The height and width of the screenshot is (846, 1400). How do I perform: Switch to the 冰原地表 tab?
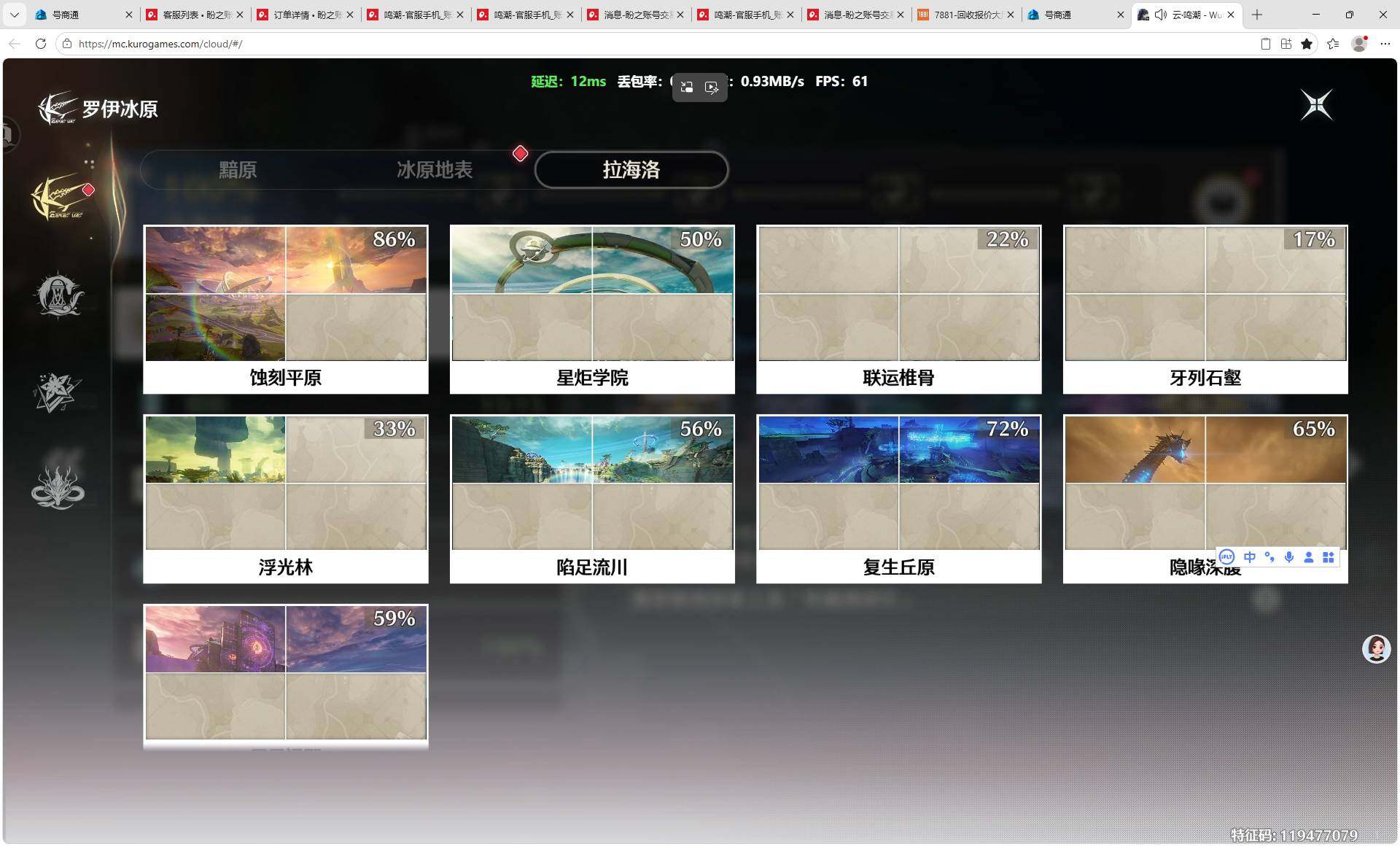[x=435, y=170]
